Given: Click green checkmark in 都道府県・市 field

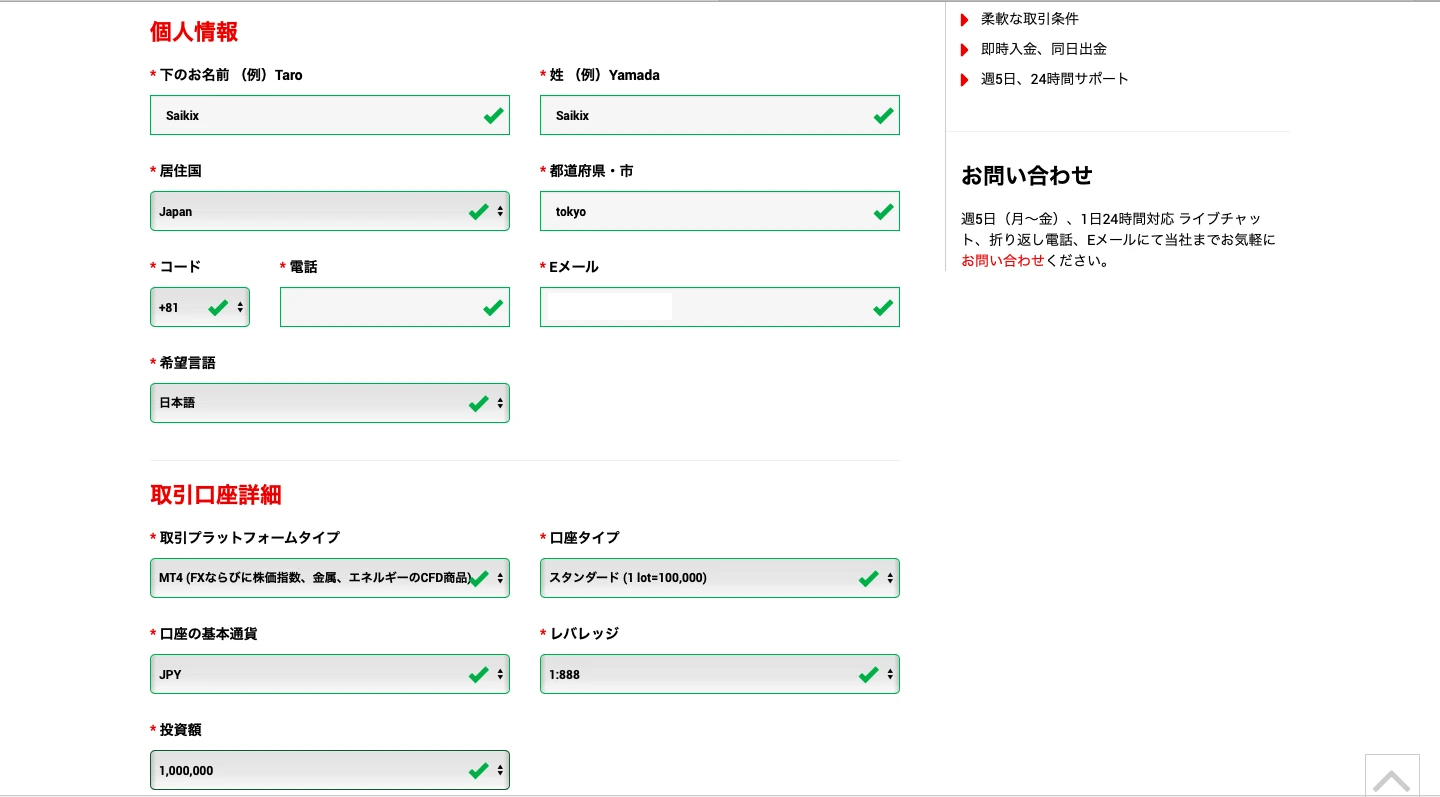Looking at the screenshot, I should [883, 212].
